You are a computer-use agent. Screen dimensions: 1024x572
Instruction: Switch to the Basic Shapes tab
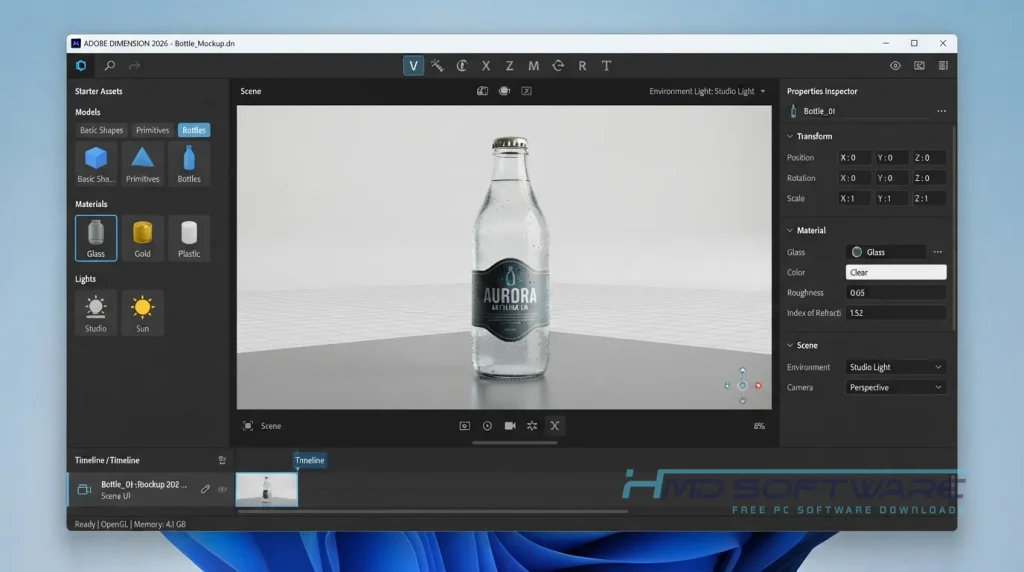point(101,130)
